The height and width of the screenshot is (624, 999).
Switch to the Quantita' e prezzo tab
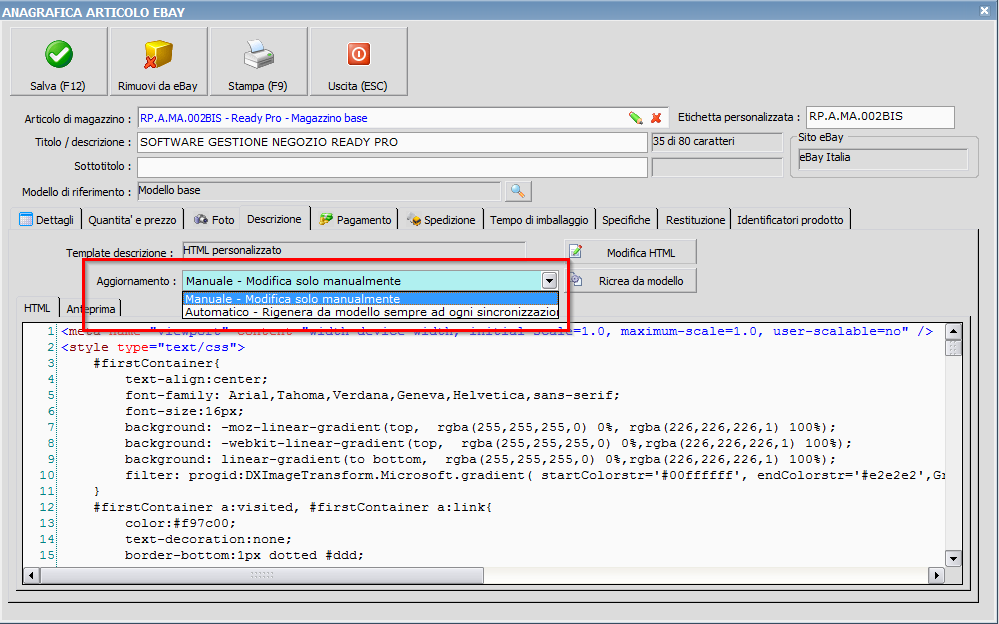[133, 220]
